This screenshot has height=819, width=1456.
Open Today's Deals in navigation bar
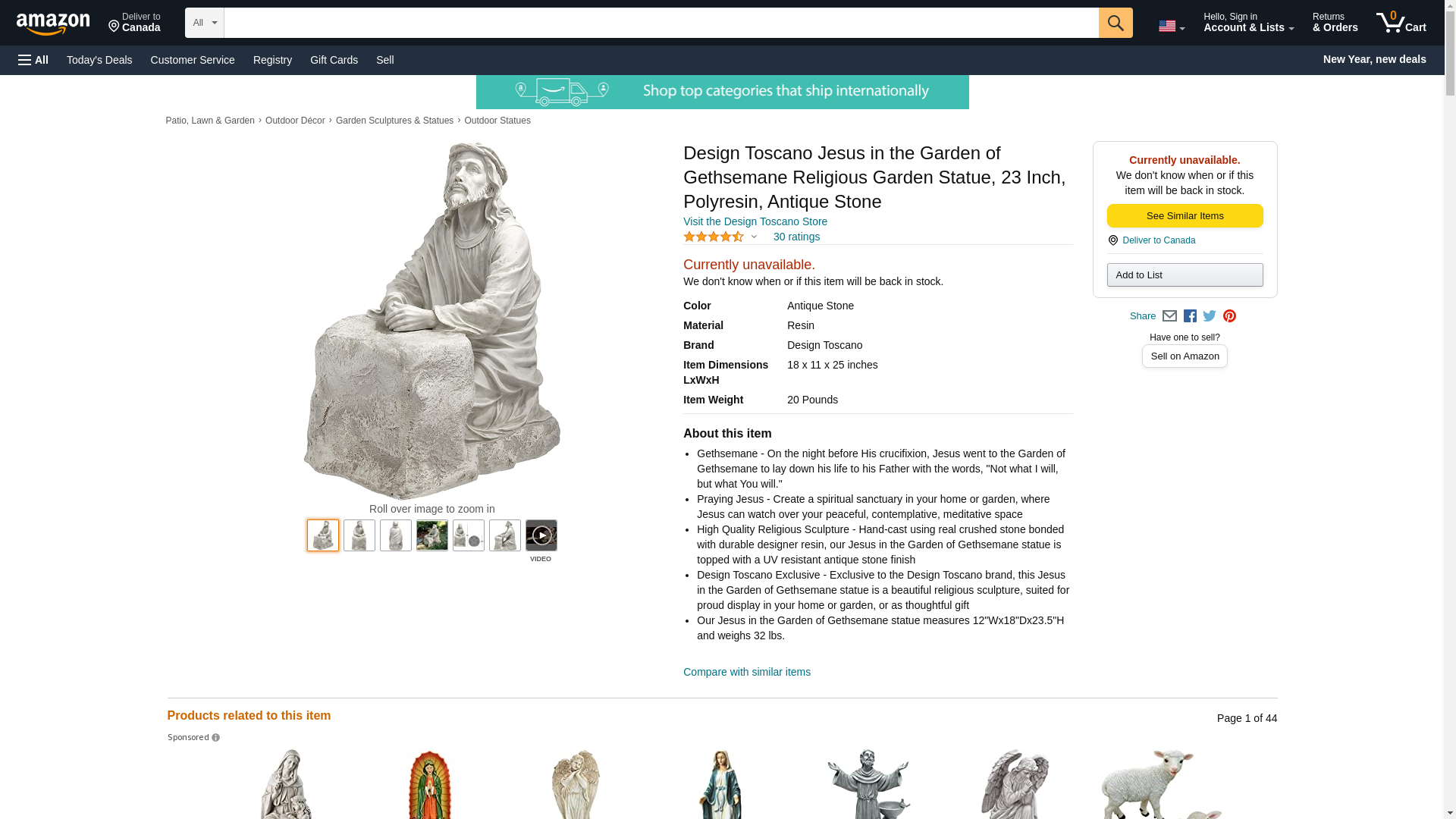tap(99, 60)
